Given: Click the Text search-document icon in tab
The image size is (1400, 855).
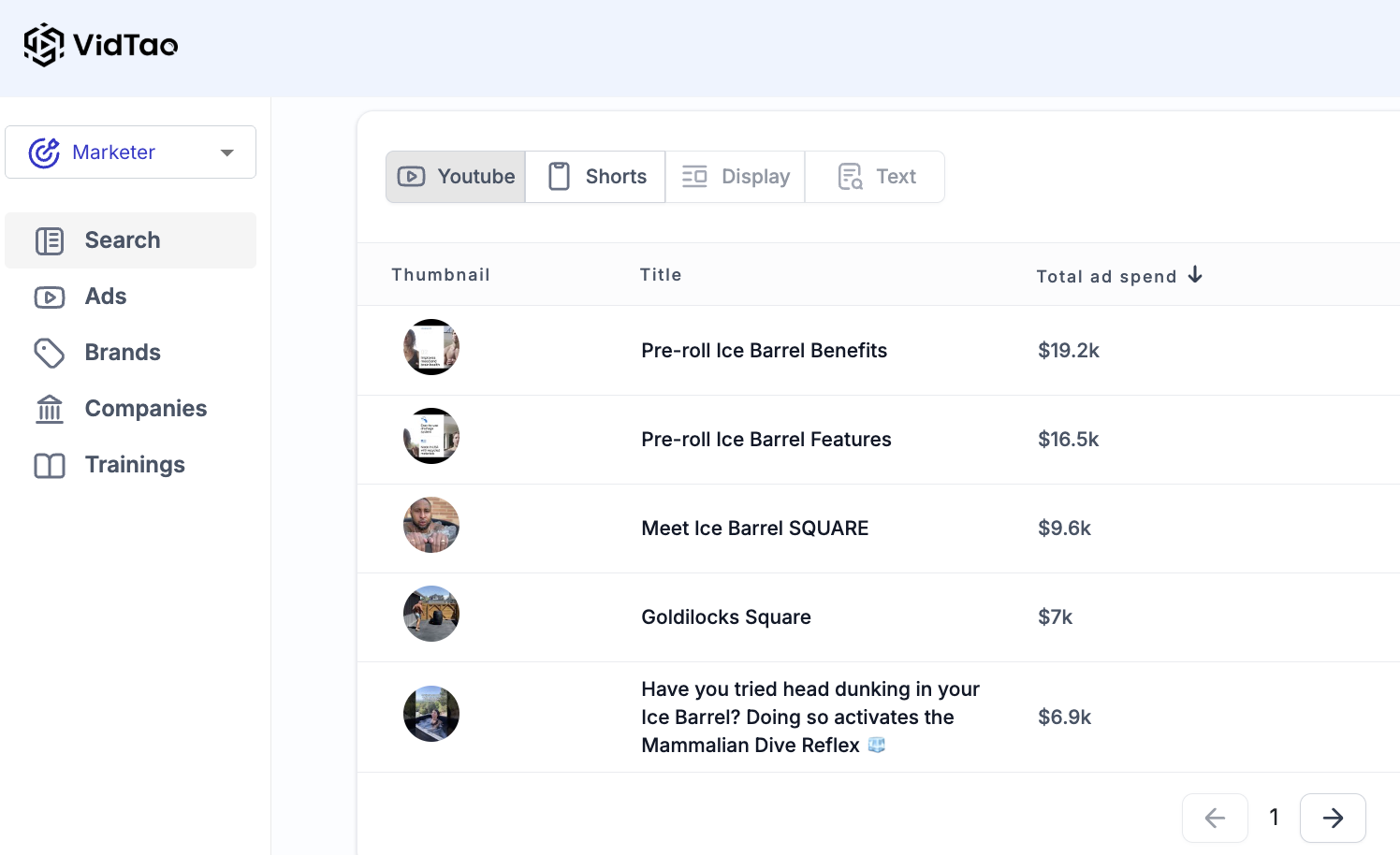Looking at the screenshot, I should (850, 177).
